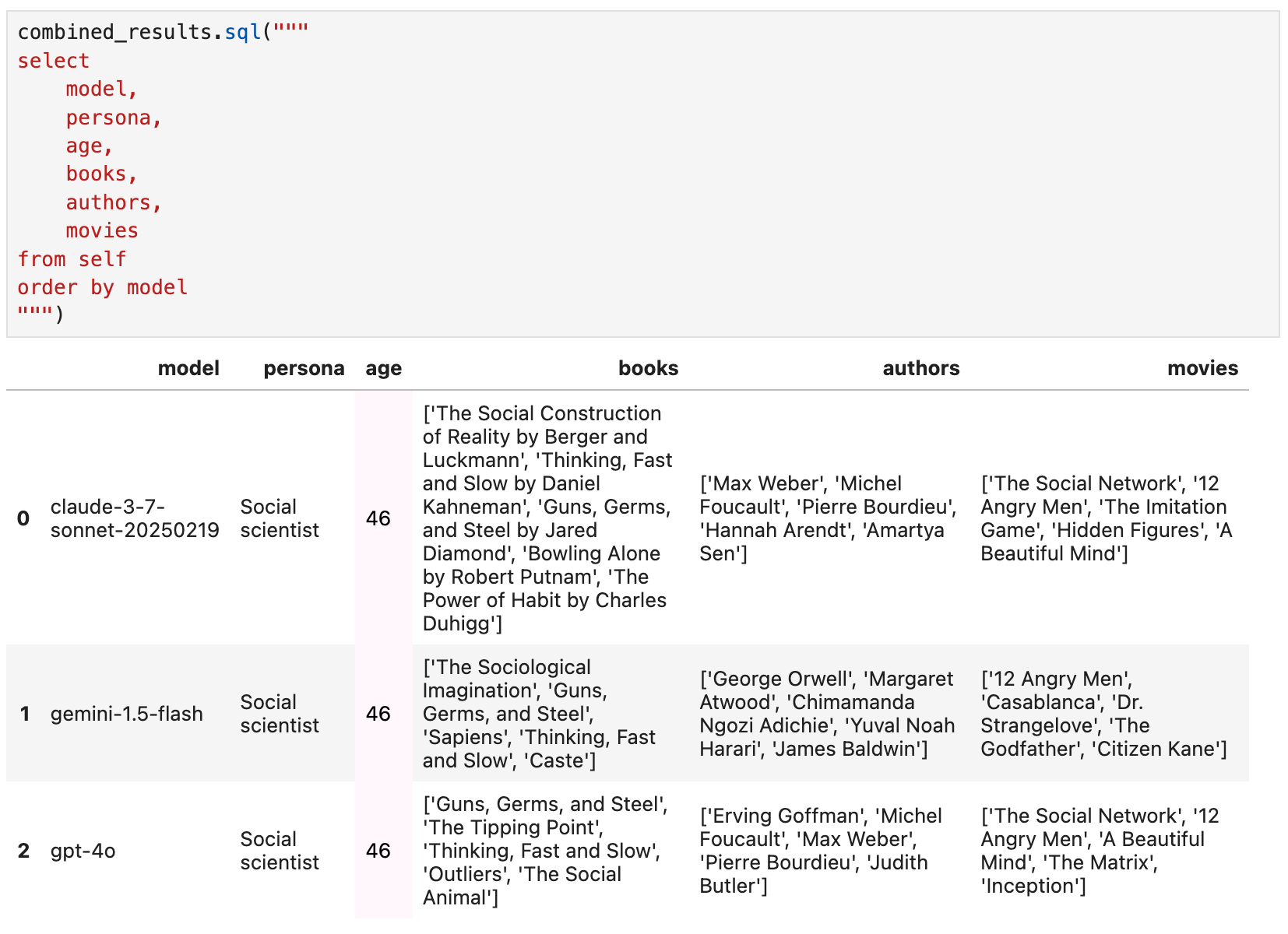Screen dimensions: 1288x934
Task: Click the 'order by model' line in code
Action: point(102,287)
